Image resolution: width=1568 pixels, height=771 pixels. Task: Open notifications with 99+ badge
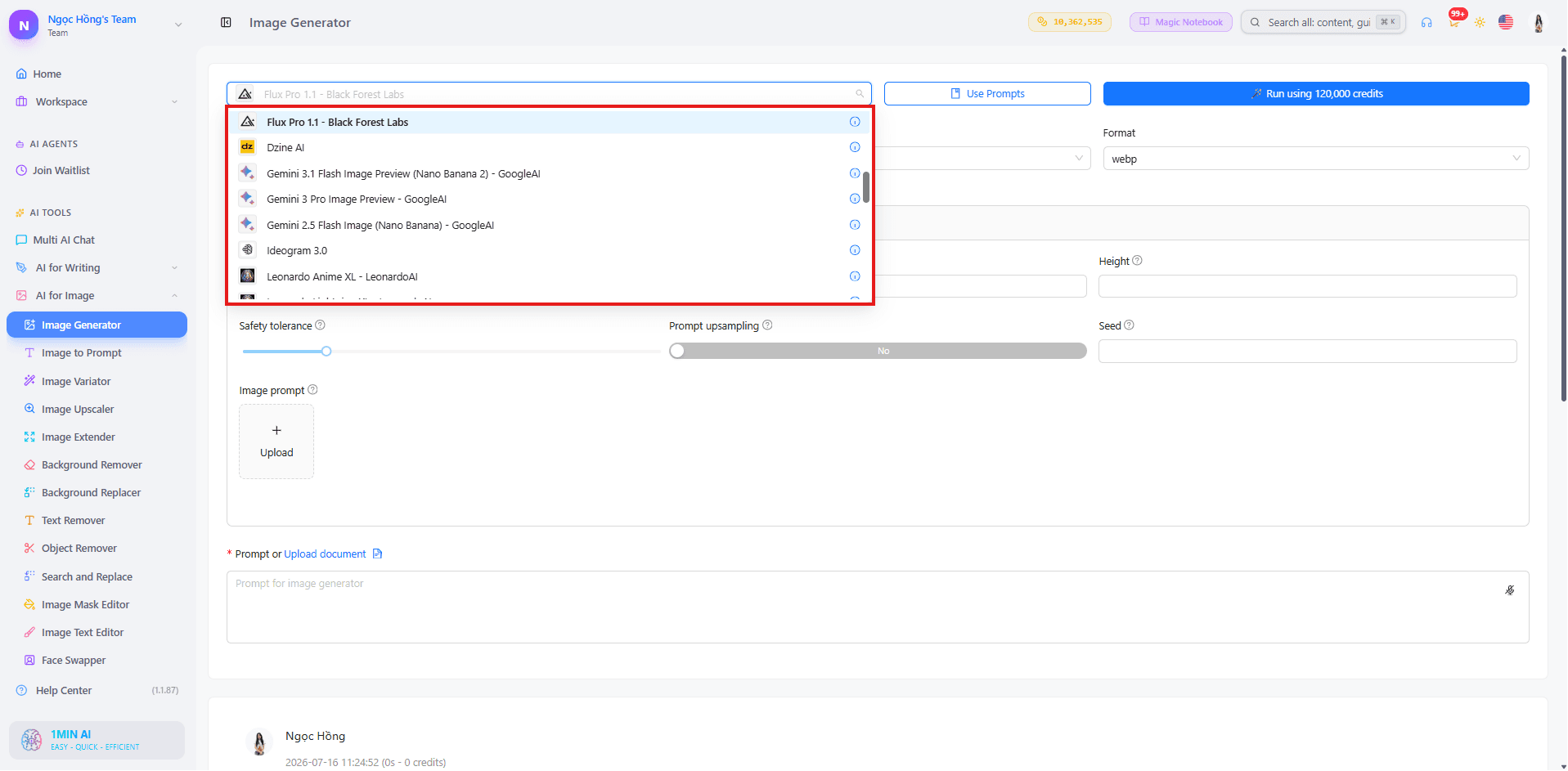1454,20
